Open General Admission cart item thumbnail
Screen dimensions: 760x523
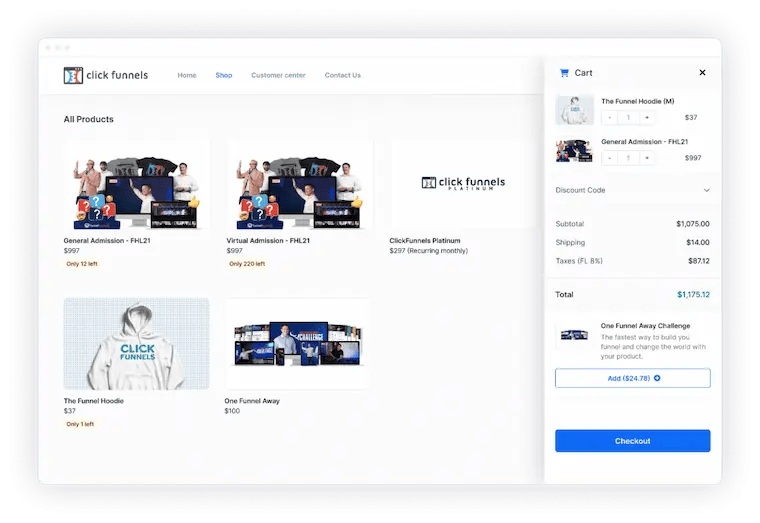coord(574,150)
